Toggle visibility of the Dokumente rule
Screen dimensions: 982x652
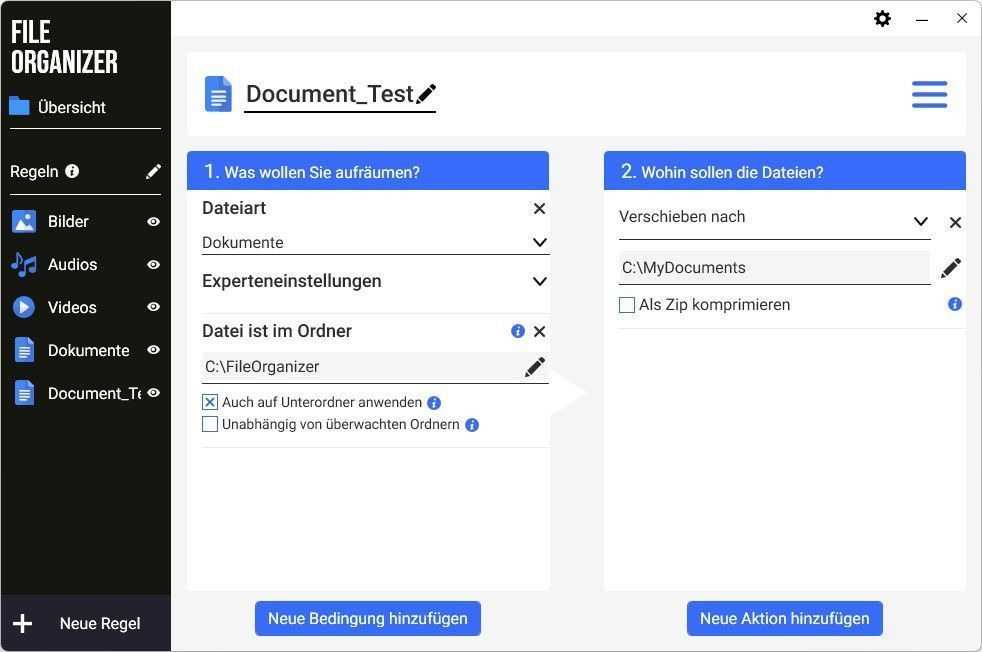(153, 350)
